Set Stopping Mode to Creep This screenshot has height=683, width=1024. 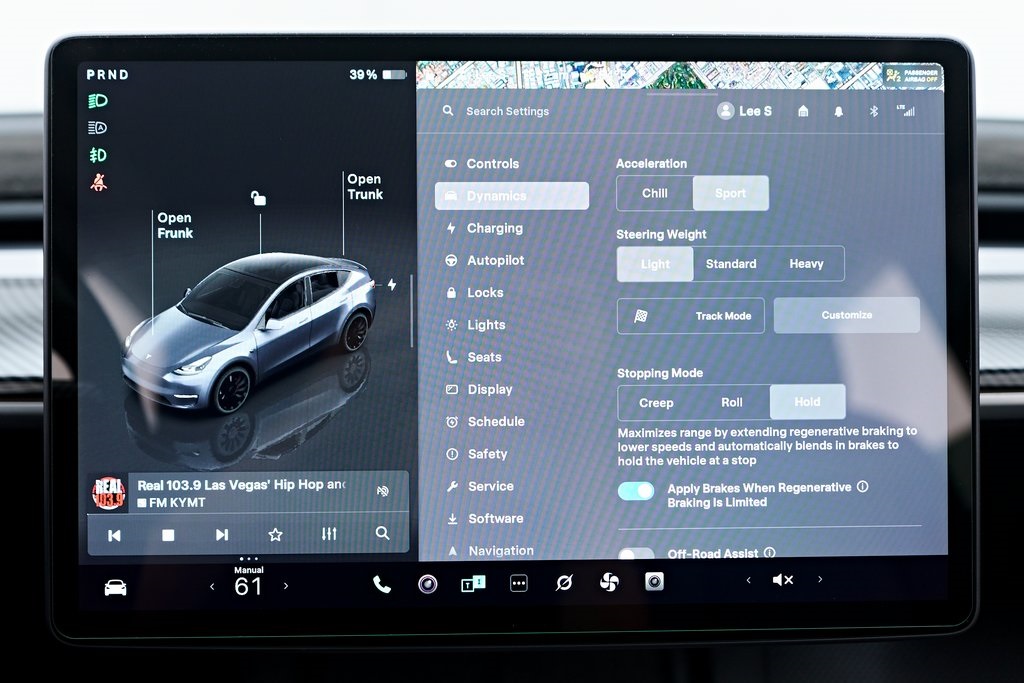656,403
